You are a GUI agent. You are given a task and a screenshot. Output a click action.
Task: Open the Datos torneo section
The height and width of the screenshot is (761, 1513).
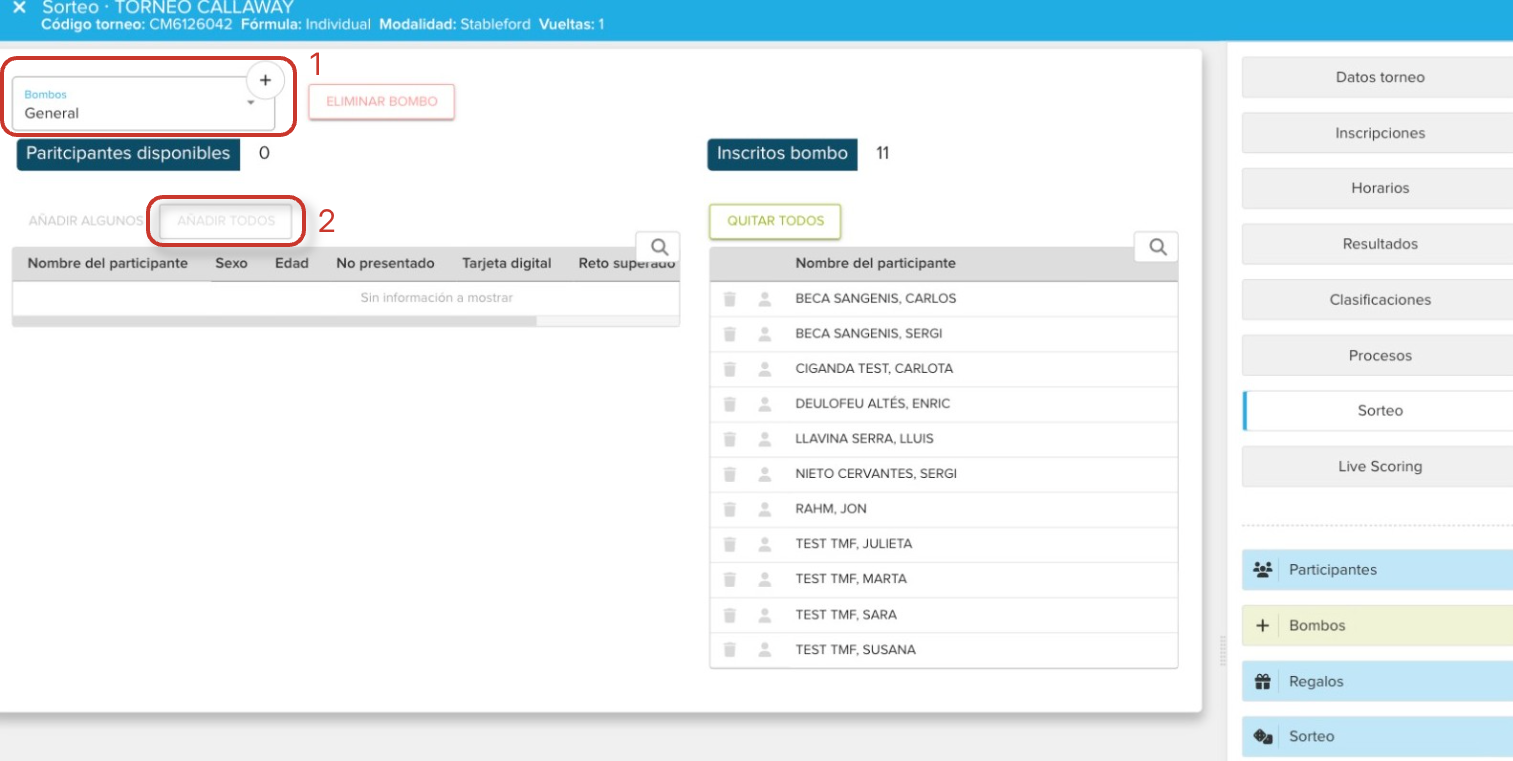pyautogui.click(x=1379, y=77)
